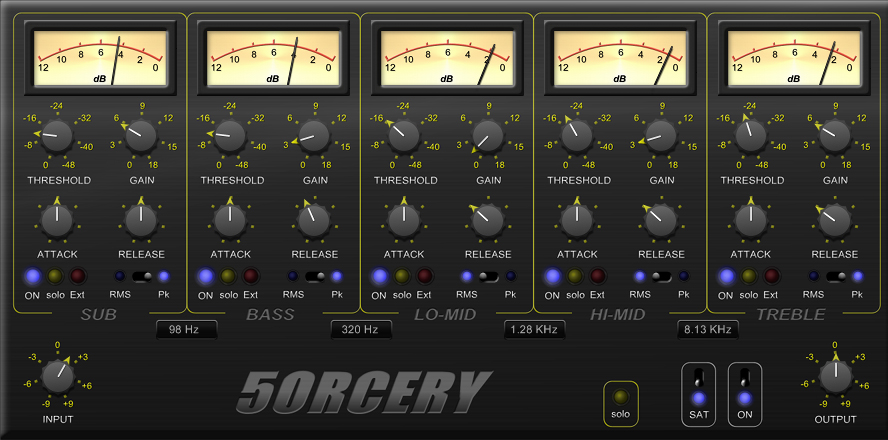The width and height of the screenshot is (888, 440).
Task: Click the TREBLE band gain-reduction meter
Action: coord(793,58)
